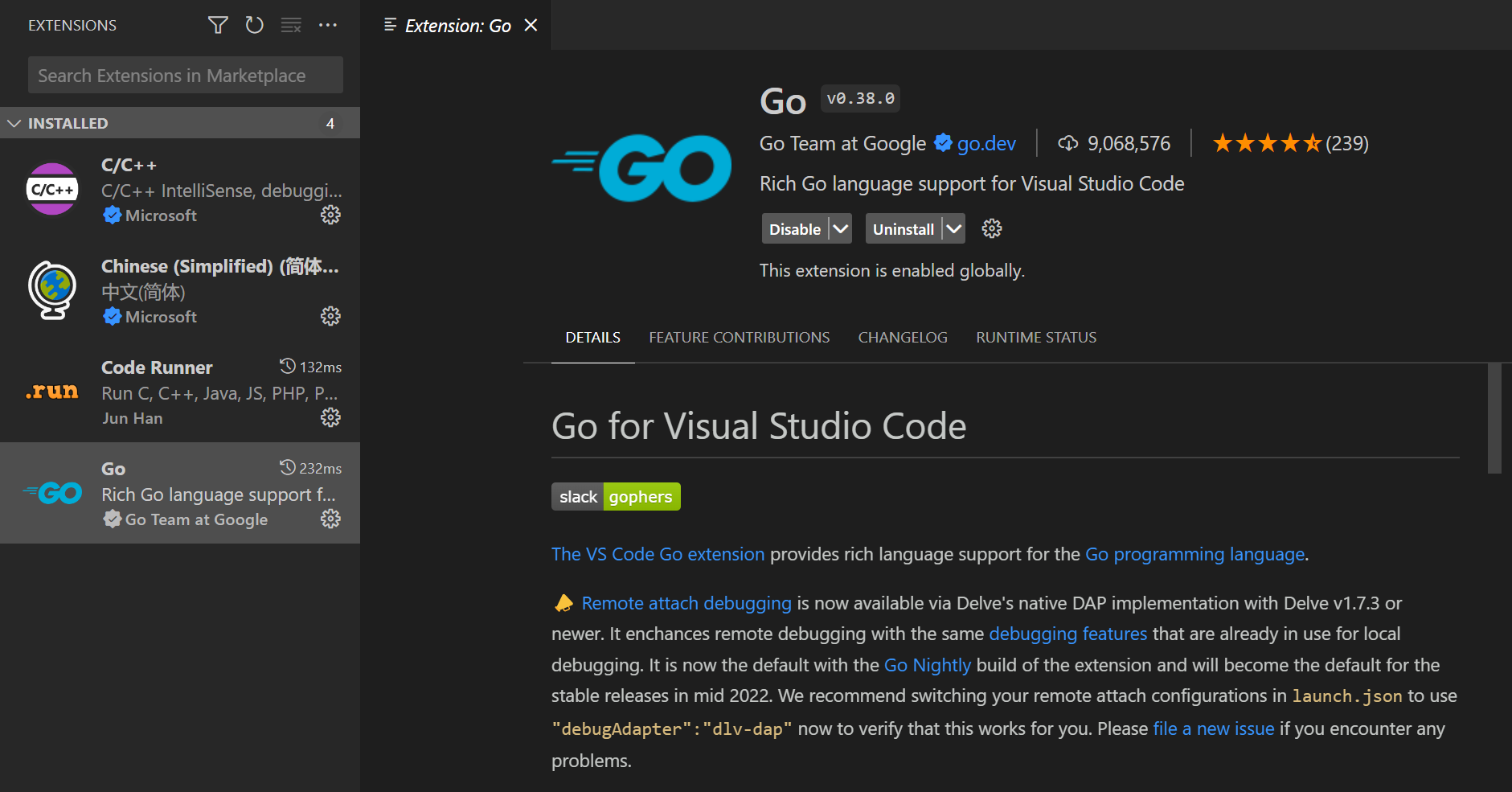The height and width of the screenshot is (792, 1512).
Task: Refresh the extensions list
Action: pyautogui.click(x=254, y=25)
